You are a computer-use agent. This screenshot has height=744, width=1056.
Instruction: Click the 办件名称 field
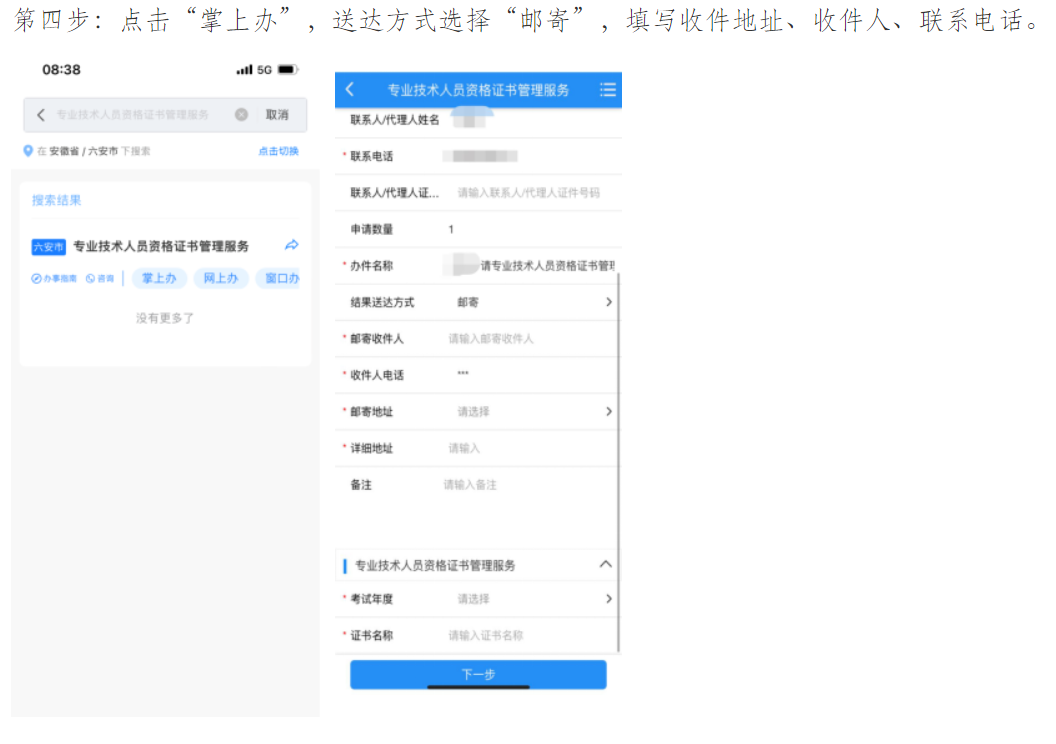point(478,266)
